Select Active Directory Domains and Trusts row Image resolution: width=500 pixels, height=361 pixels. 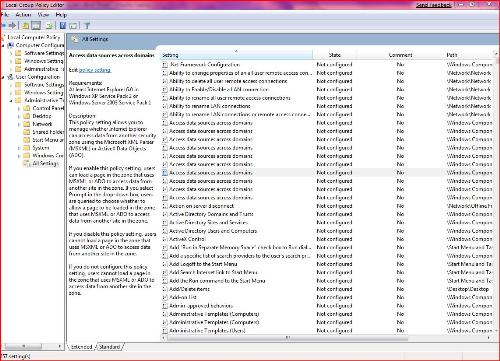327,214
